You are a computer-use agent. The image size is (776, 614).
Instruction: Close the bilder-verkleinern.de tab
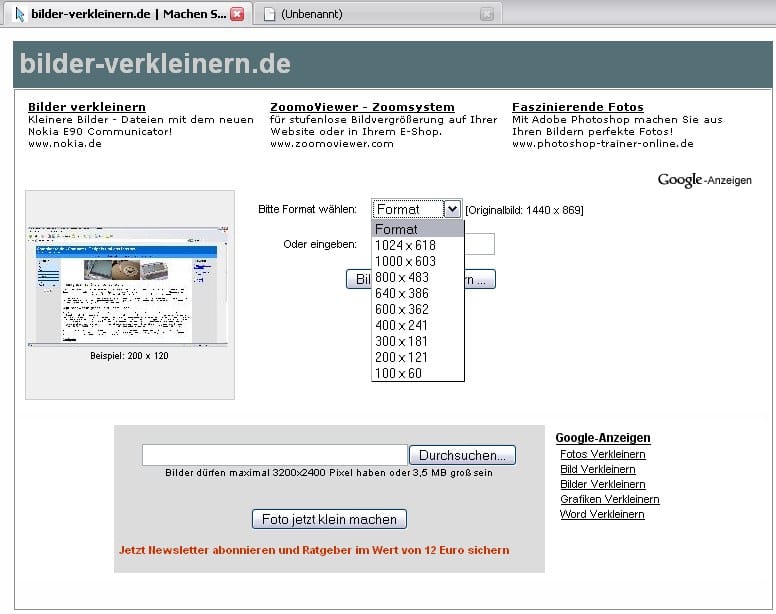pyautogui.click(x=238, y=14)
